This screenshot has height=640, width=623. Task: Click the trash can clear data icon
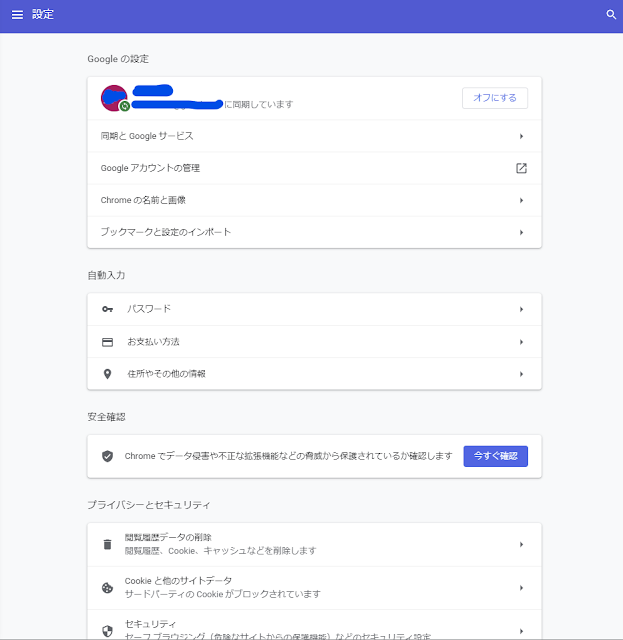(107, 544)
